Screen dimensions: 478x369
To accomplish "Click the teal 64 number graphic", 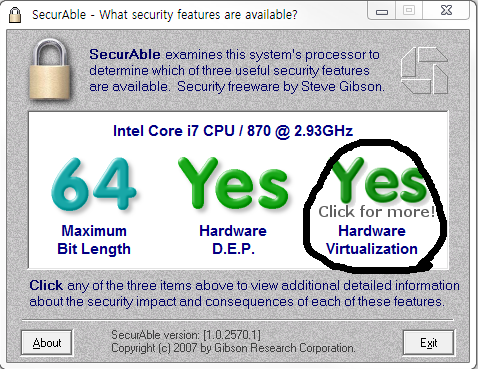I will tap(94, 184).
